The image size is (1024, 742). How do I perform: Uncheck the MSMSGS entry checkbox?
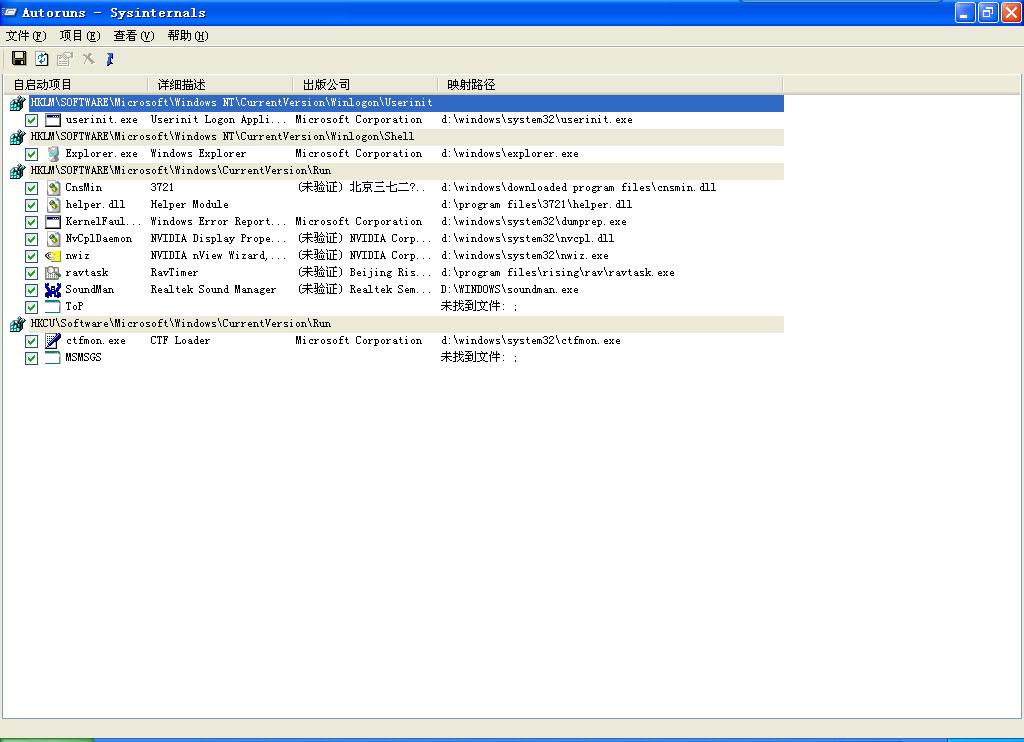click(32, 358)
